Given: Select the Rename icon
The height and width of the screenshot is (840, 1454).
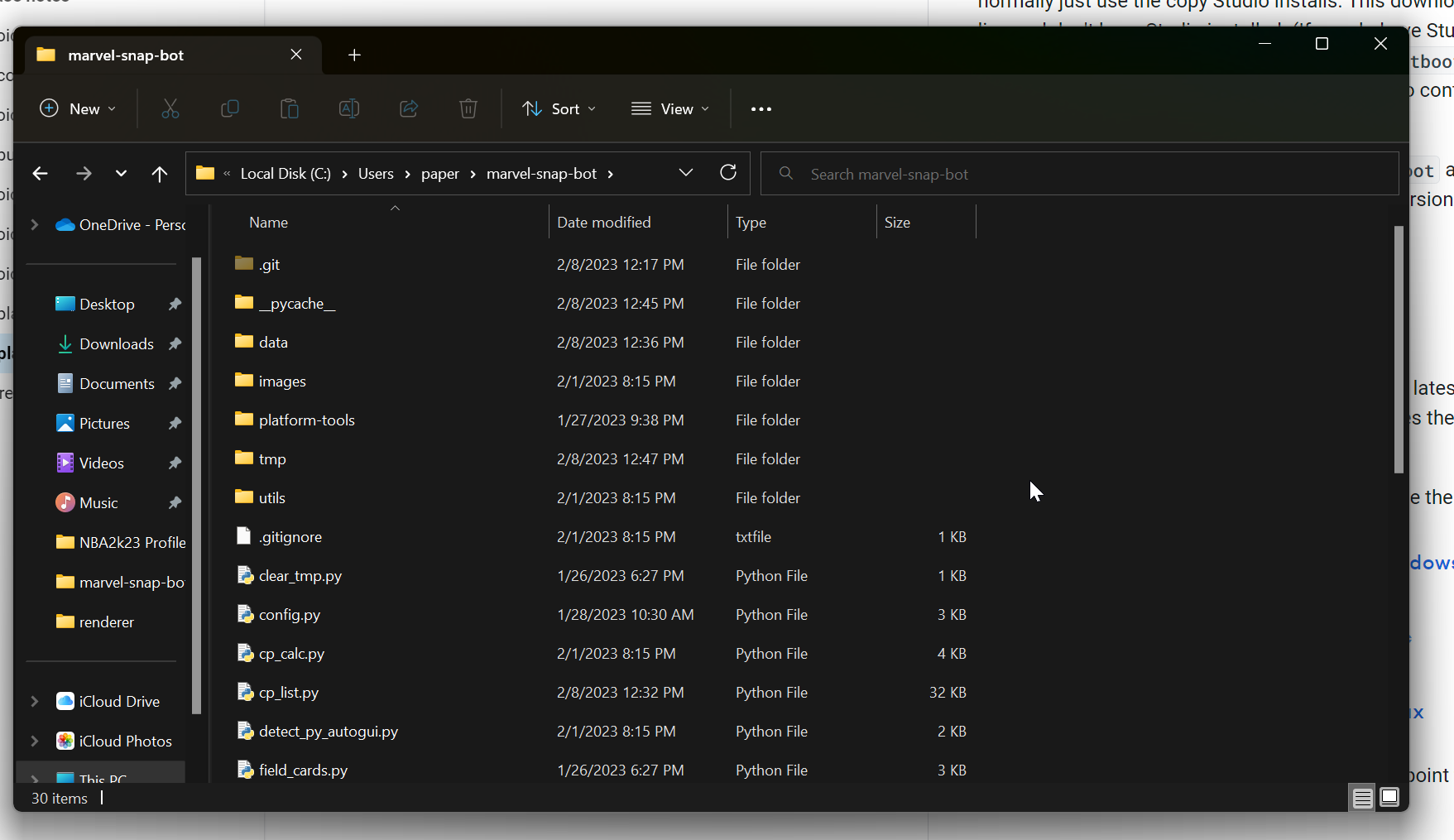Looking at the screenshot, I should click(x=348, y=108).
